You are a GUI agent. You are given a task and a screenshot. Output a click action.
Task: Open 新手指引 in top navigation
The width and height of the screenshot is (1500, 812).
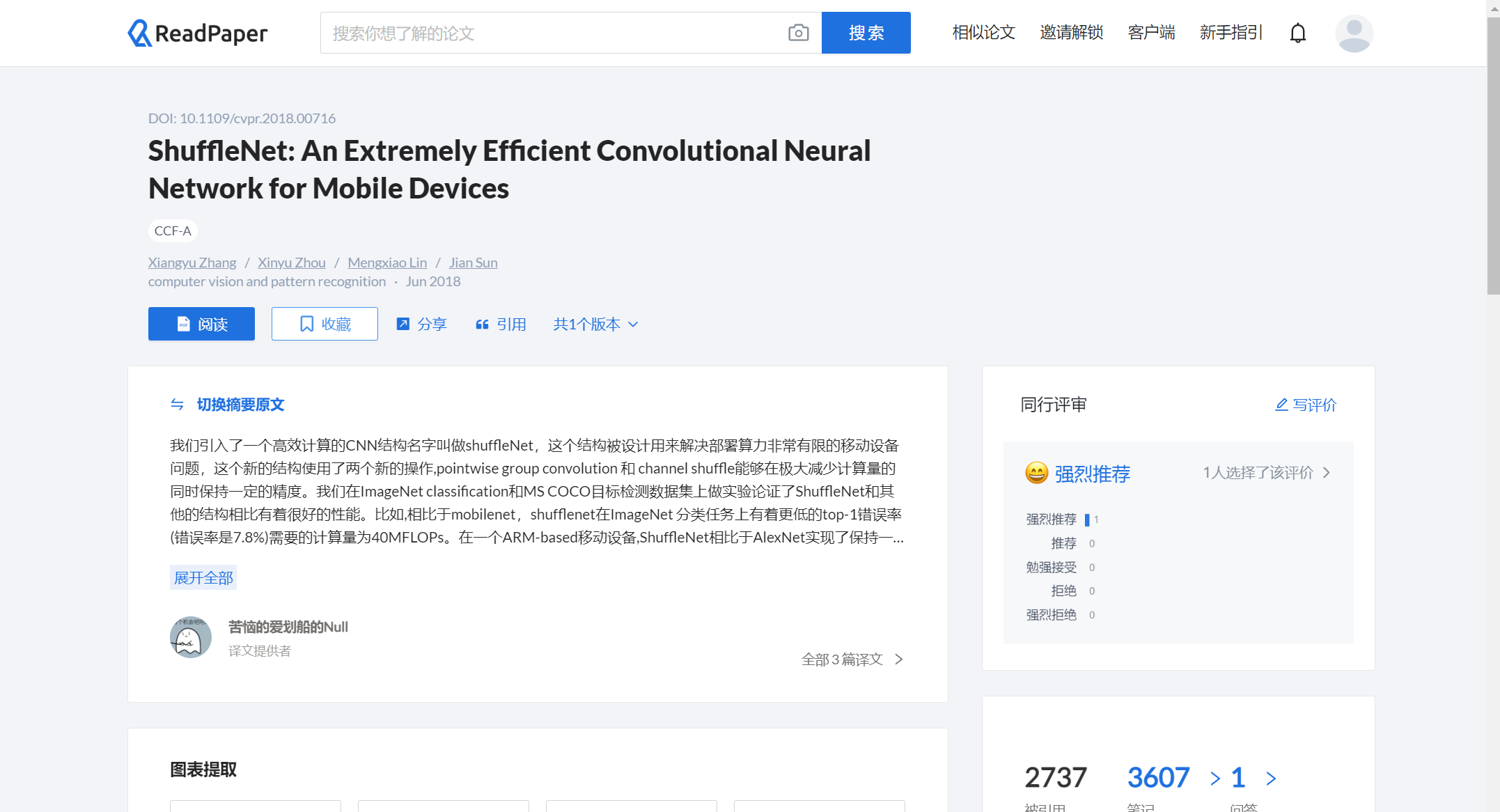(x=1231, y=33)
